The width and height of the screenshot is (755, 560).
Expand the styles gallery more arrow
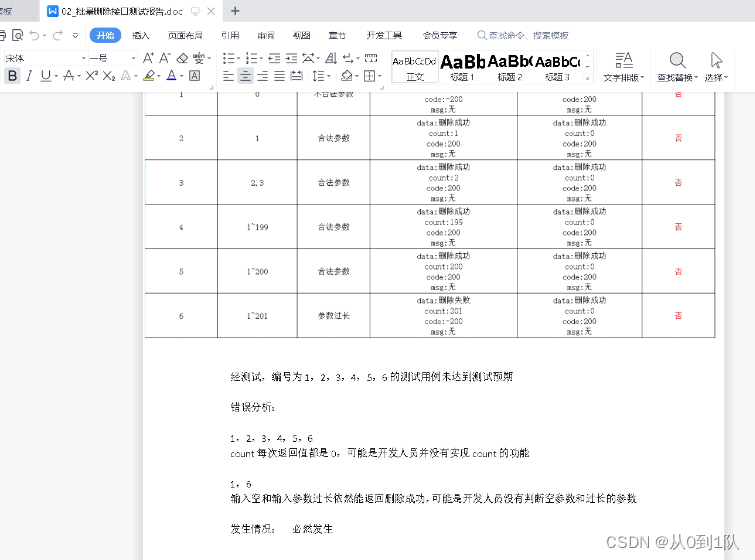[587, 77]
